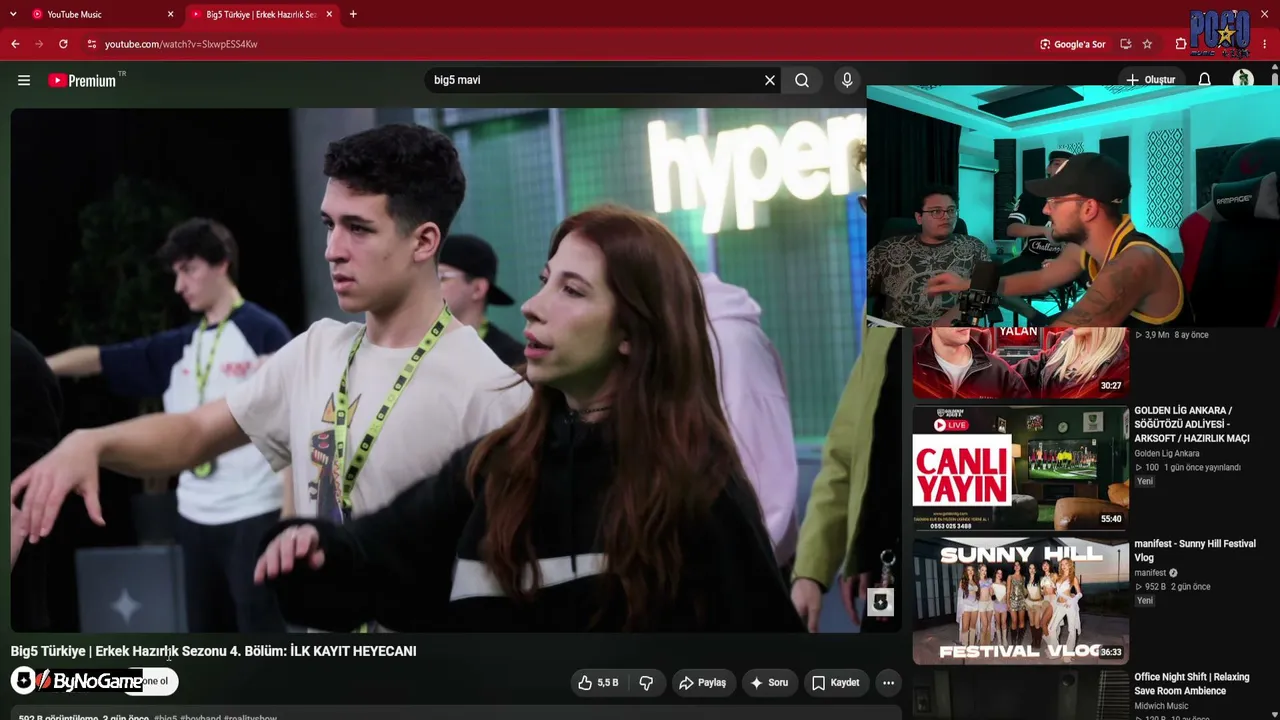The height and width of the screenshot is (720, 1280).
Task: Bookmark this page with the star
Action: point(1147,44)
